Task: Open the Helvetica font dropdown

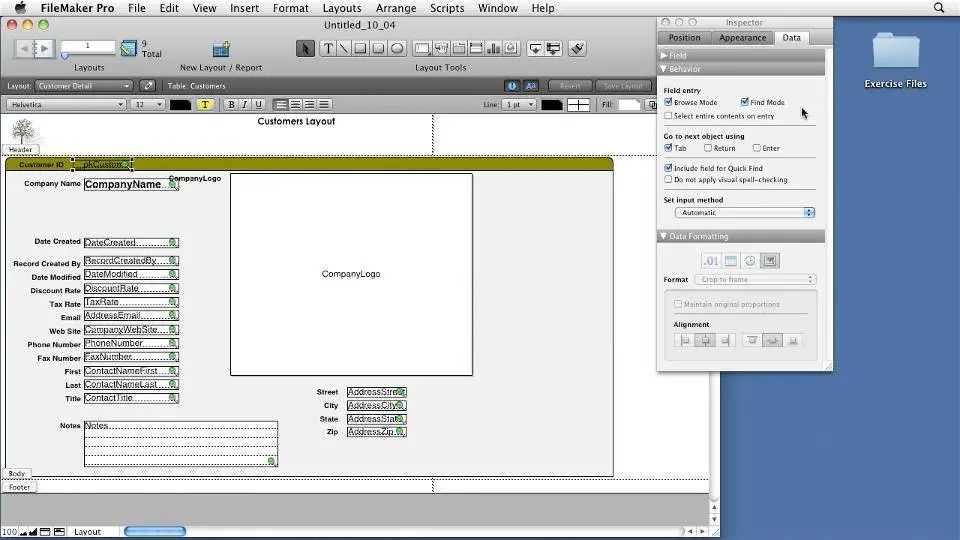Action: pos(66,105)
